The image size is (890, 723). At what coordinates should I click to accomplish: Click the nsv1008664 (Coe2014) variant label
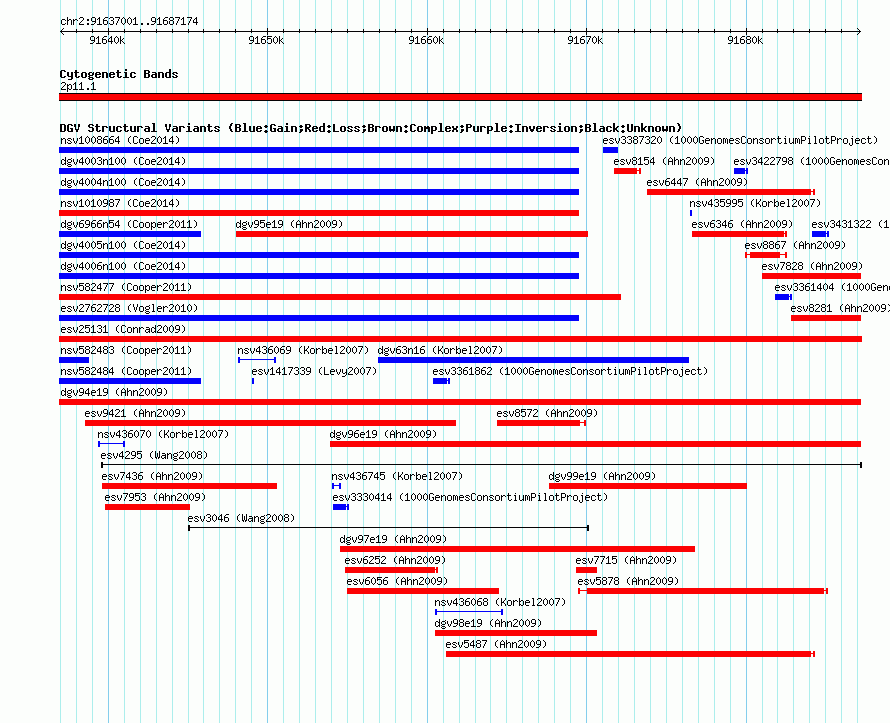pyautogui.click(x=120, y=140)
